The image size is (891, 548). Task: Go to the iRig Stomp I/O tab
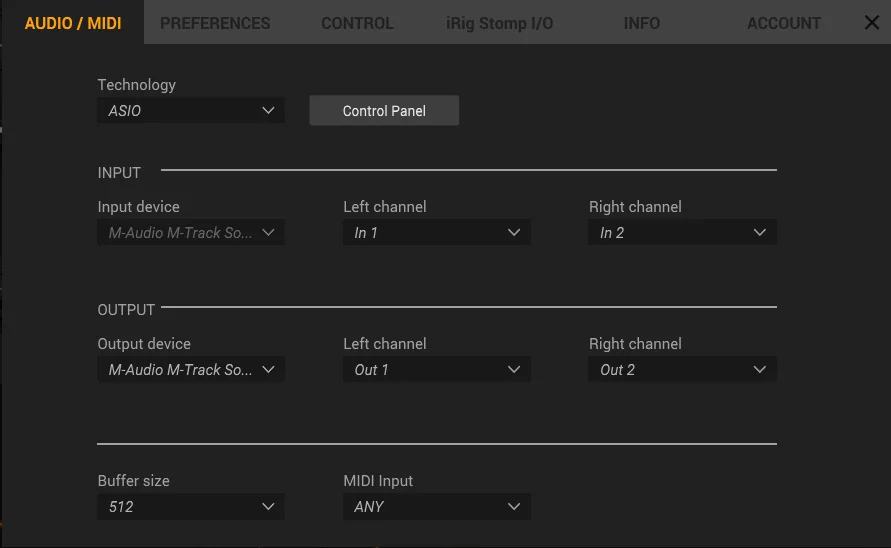click(499, 23)
